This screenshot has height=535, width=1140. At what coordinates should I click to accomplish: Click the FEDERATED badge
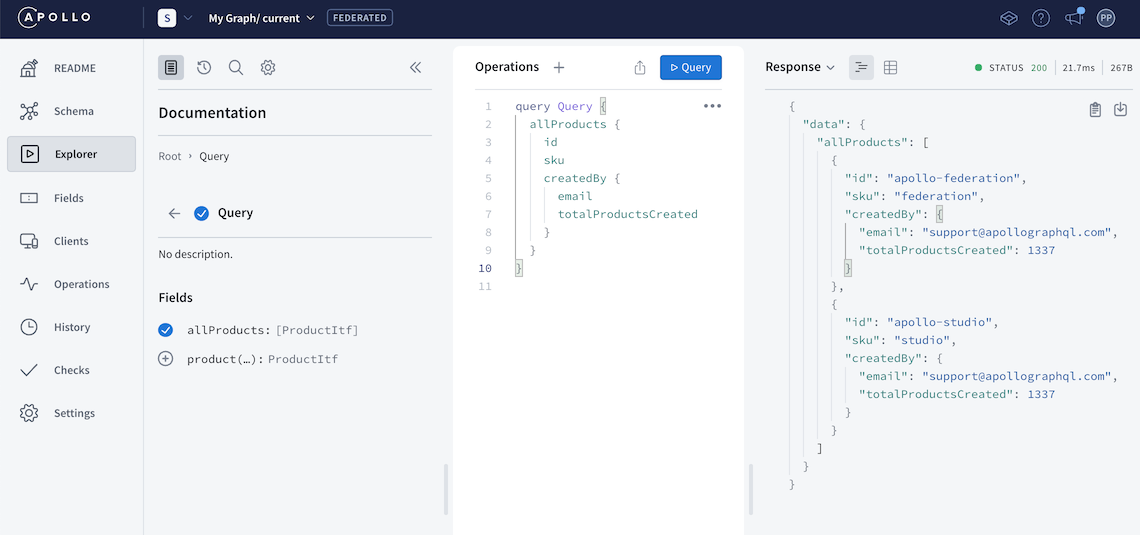(x=360, y=18)
